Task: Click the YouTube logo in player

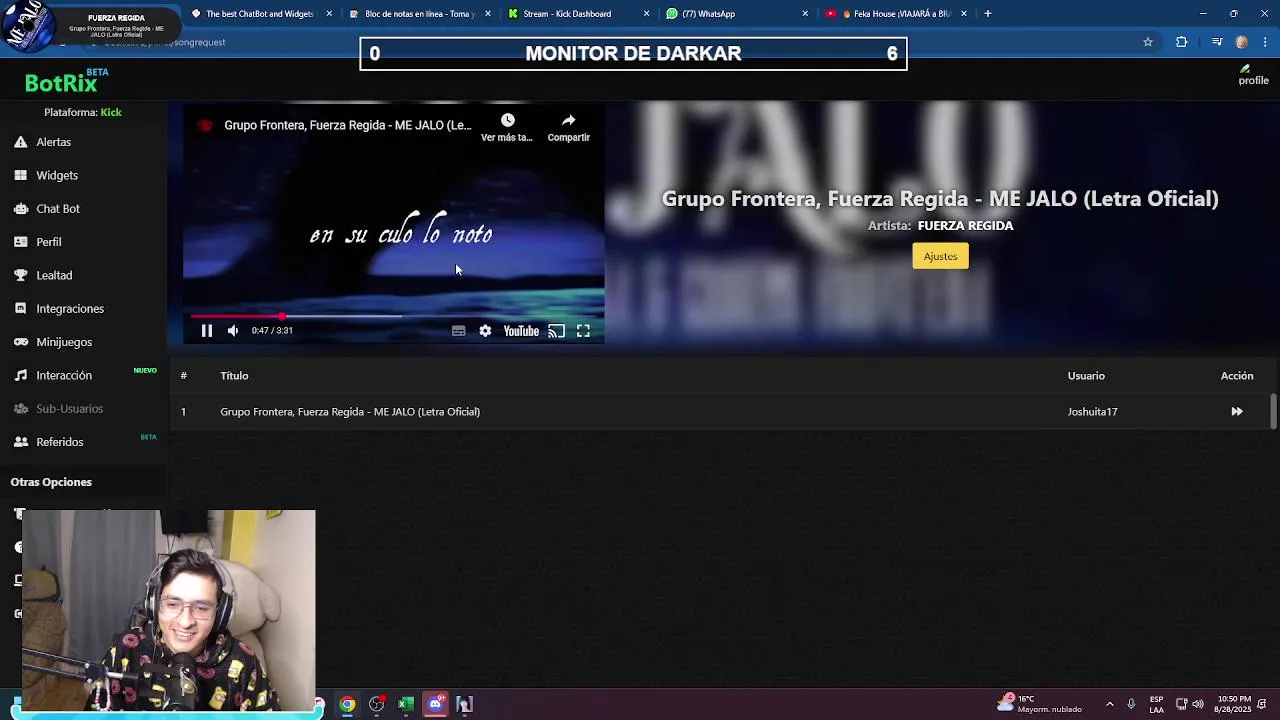Action: pos(521,331)
